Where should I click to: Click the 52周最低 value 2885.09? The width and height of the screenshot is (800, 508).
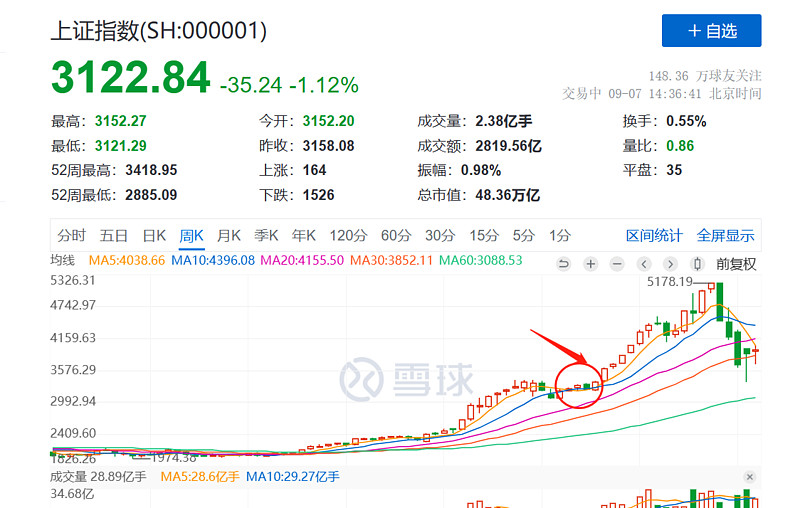click(x=151, y=195)
